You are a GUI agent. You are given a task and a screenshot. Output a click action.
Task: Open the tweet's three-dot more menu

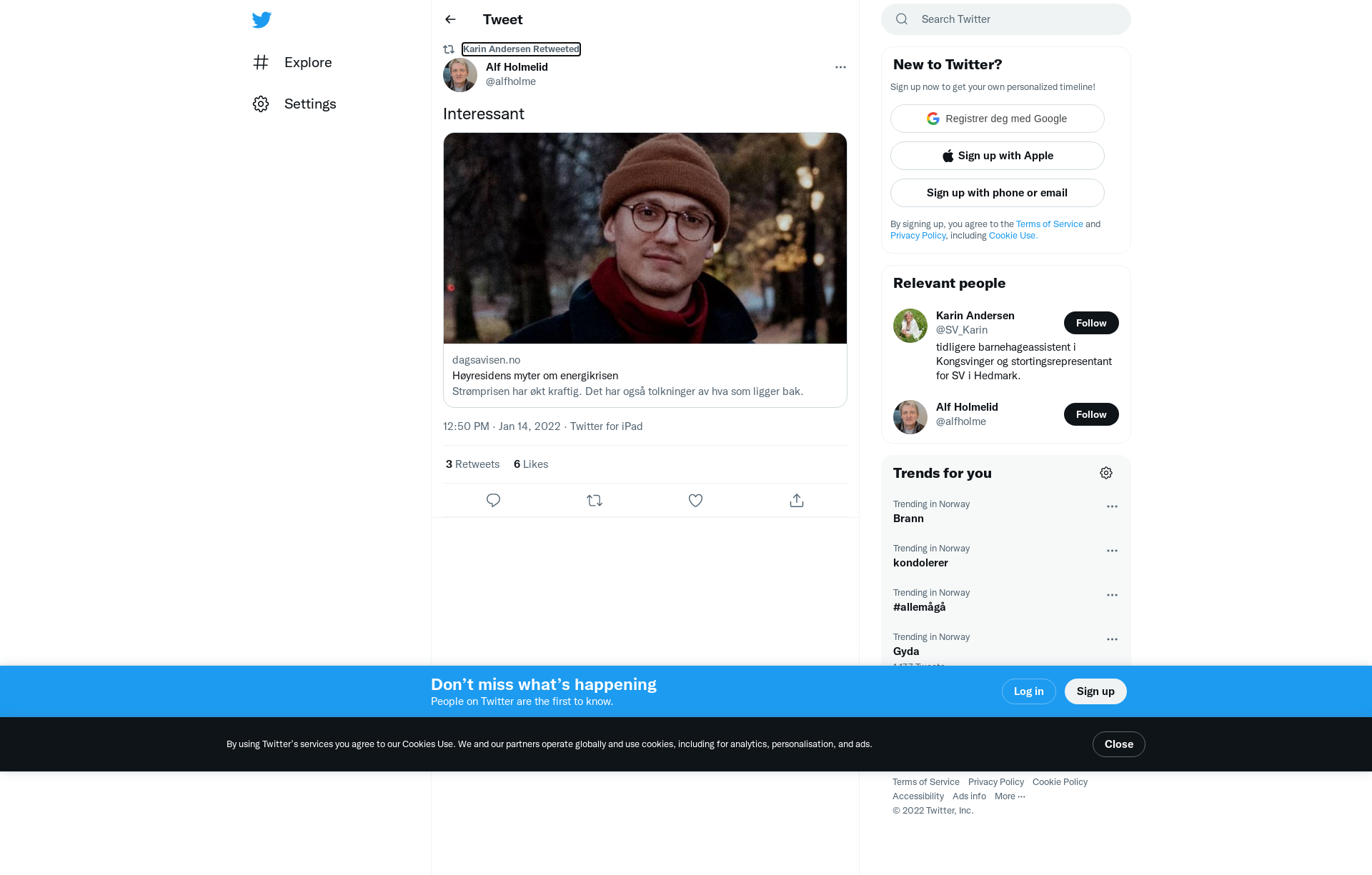tap(840, 67)
